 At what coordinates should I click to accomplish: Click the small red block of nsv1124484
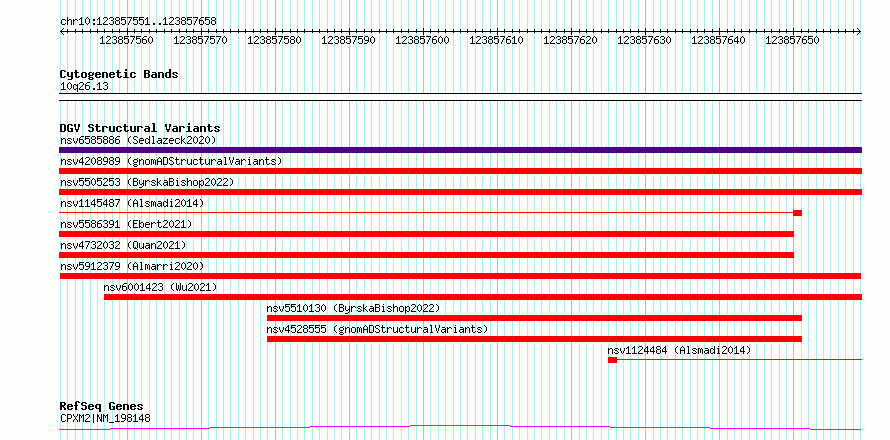click(x=612, y=360)
